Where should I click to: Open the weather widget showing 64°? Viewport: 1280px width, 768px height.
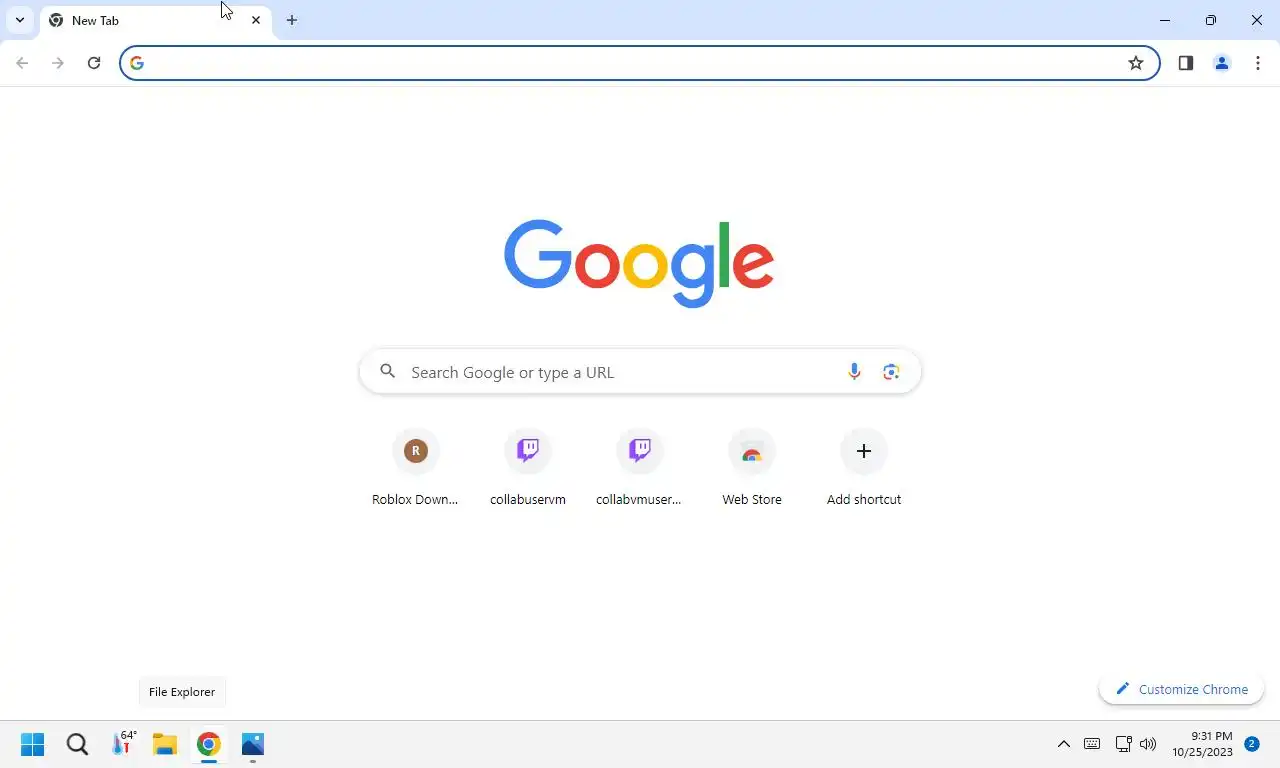click(124, 744)
